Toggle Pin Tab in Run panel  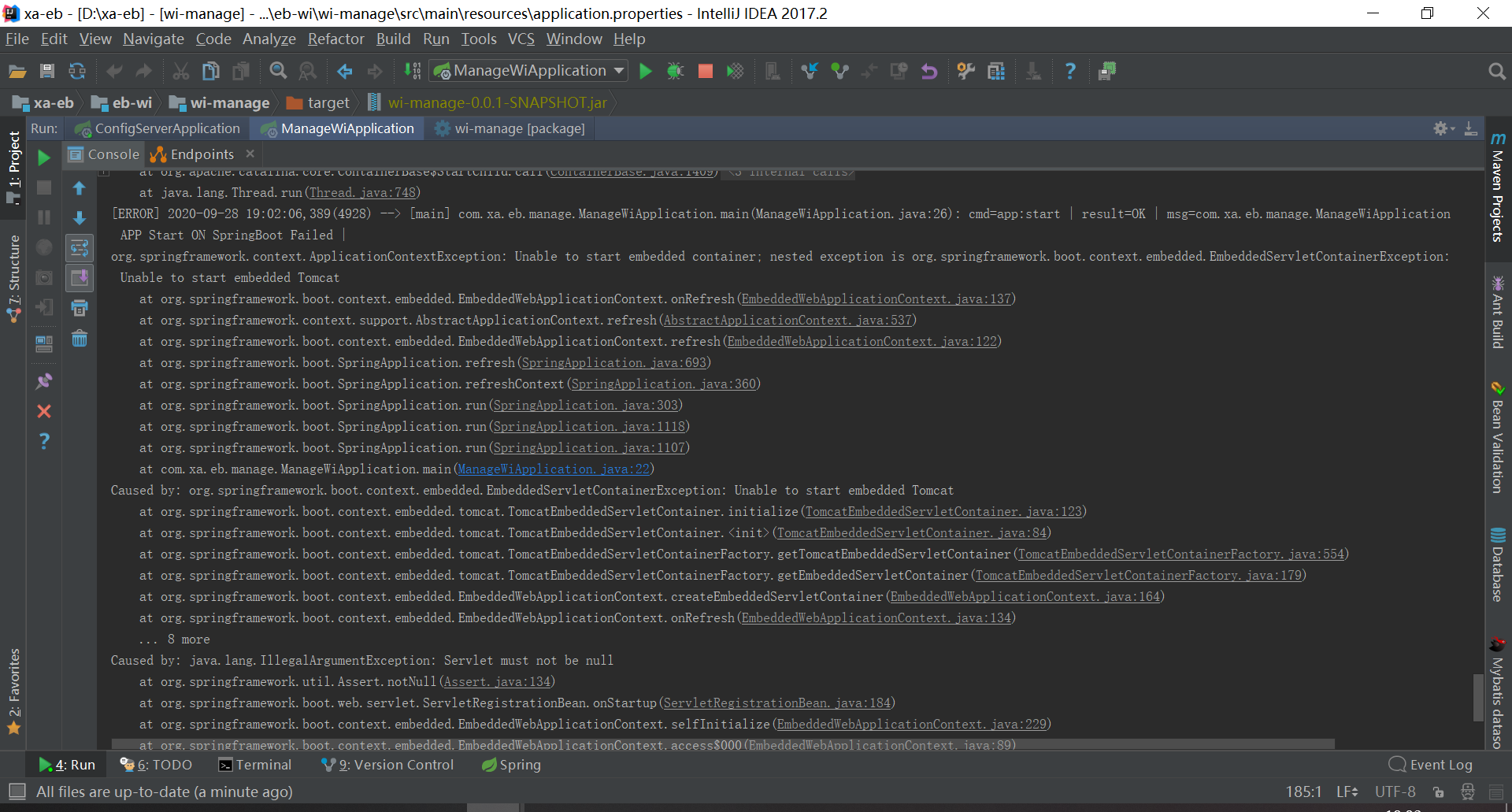coord(44,381)
